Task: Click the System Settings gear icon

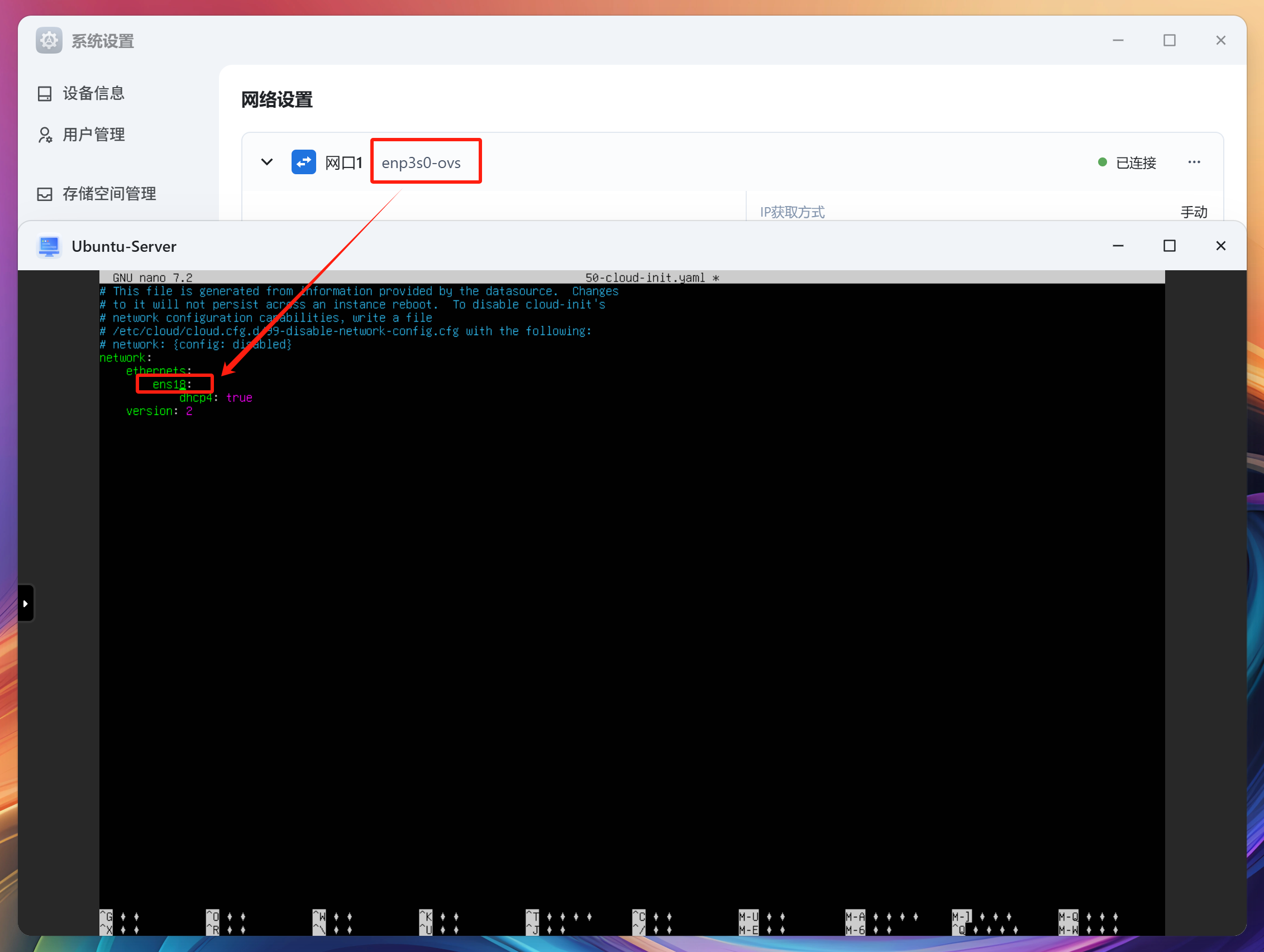Action: pos(49,41)
